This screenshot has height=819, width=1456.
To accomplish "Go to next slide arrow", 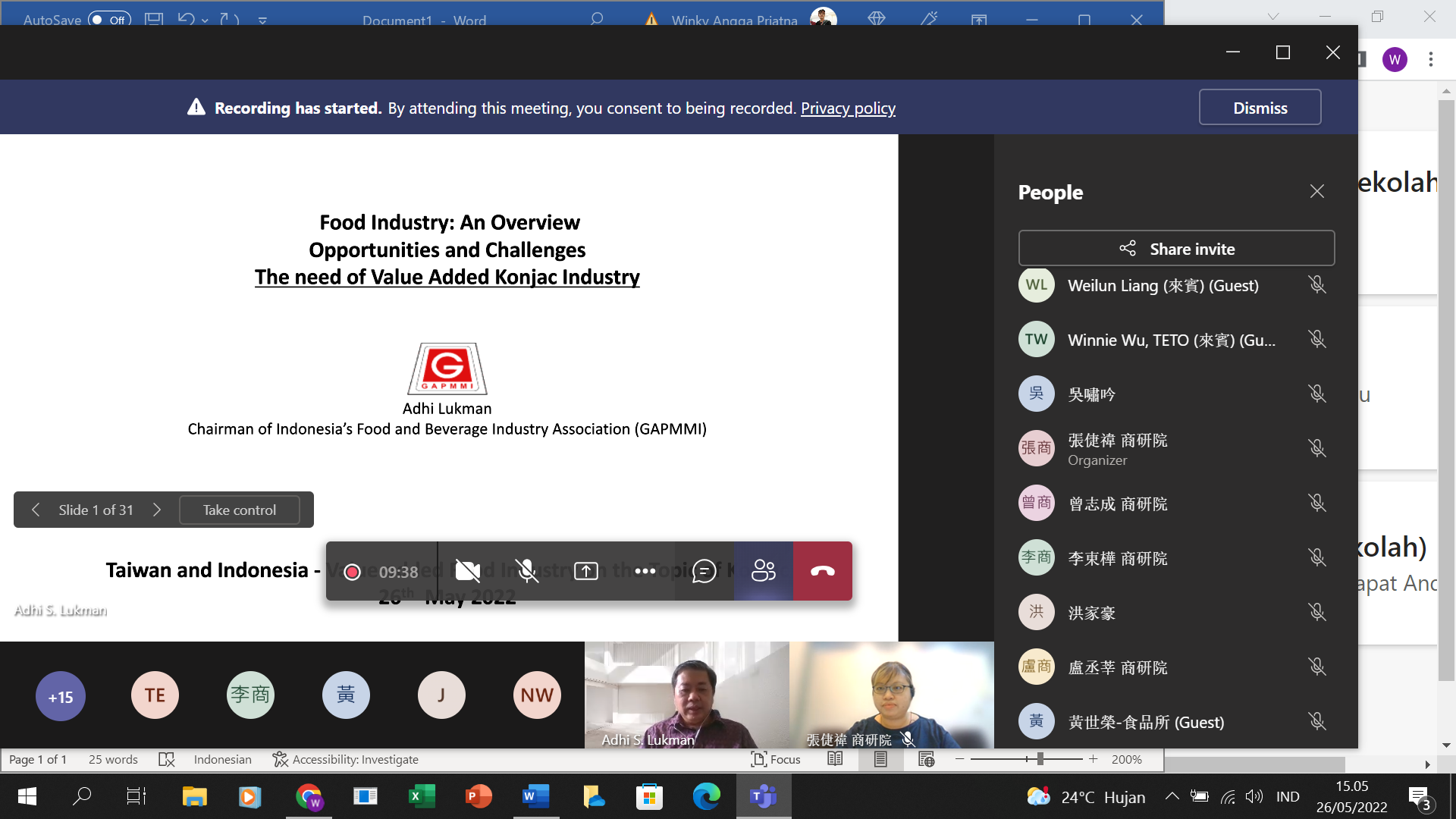I will pyautogui.click(x=157, y=510).
